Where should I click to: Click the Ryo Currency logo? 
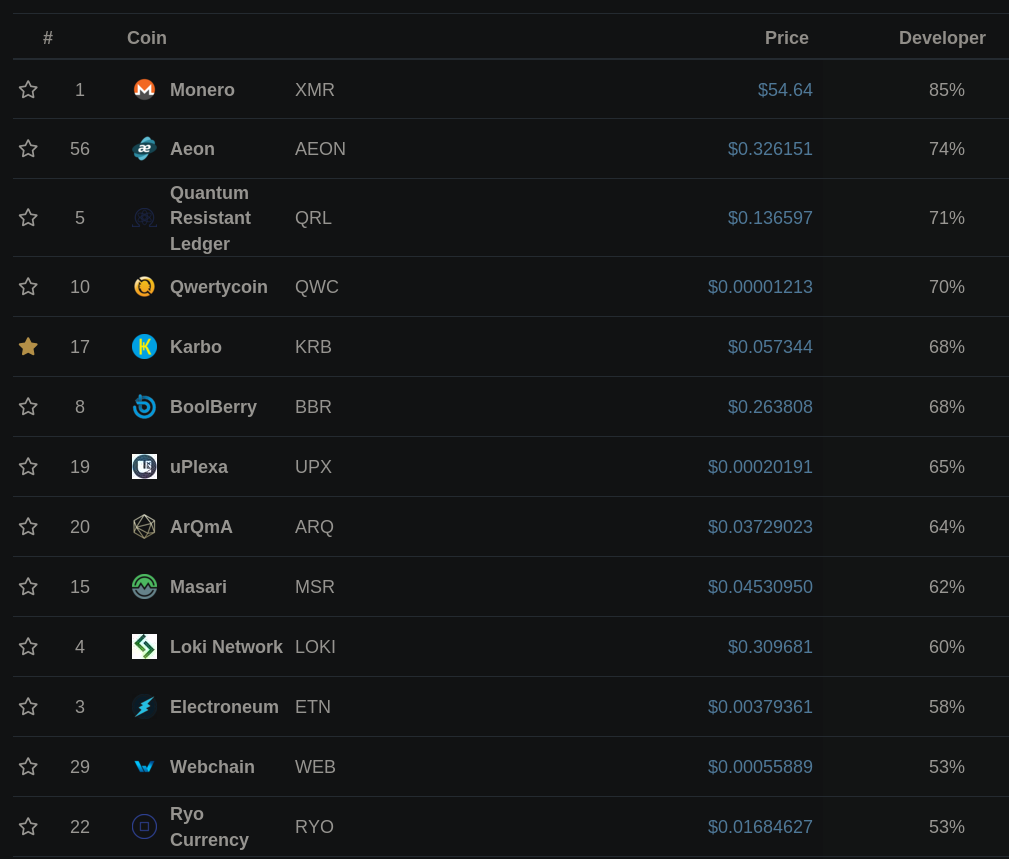click(x=144, y=827)
